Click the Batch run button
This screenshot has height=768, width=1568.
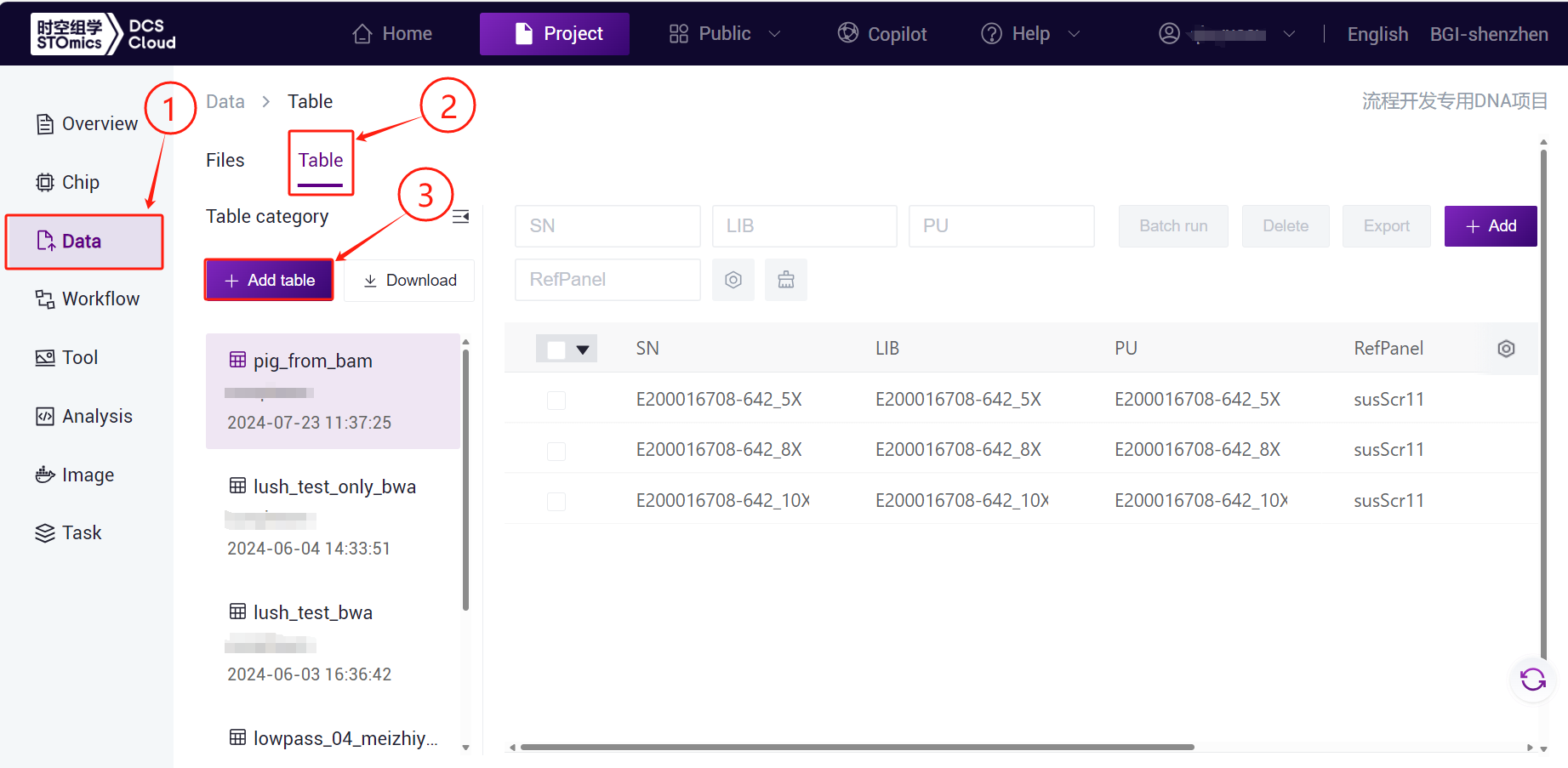point(1173,226)
